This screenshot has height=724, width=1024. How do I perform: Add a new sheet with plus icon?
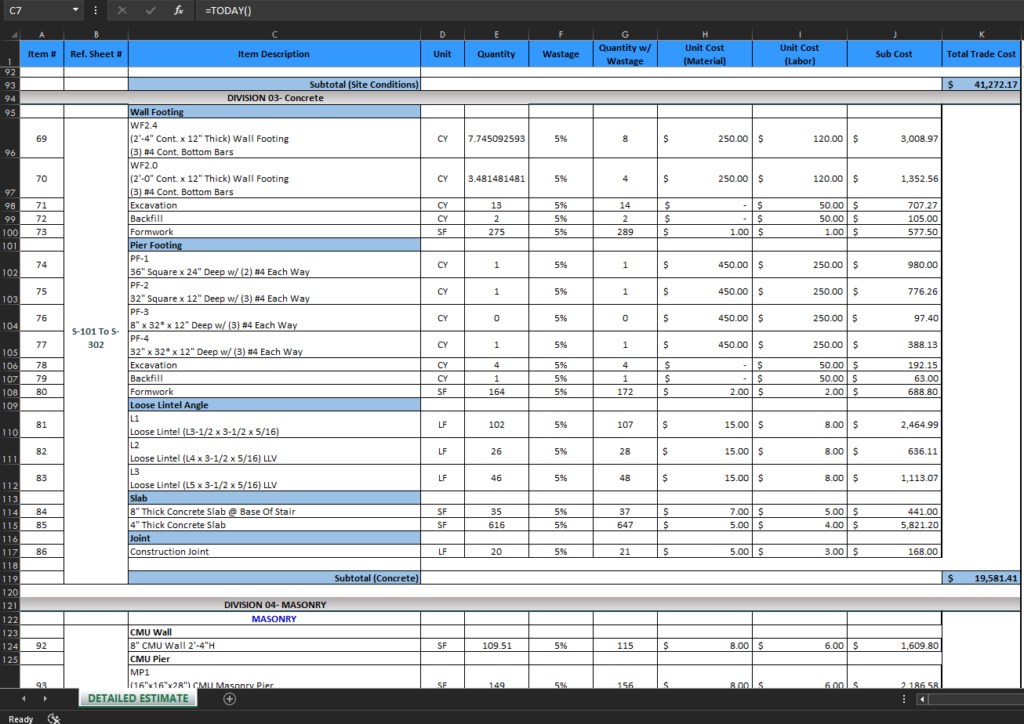pyautogui.click(x=229, y=698)
